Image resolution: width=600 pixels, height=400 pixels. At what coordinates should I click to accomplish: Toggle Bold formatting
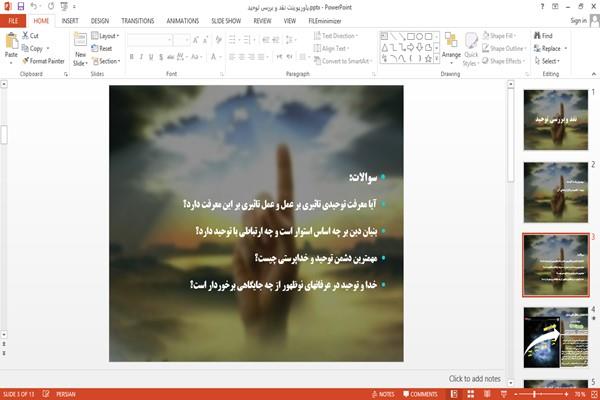tap(132, 57)
